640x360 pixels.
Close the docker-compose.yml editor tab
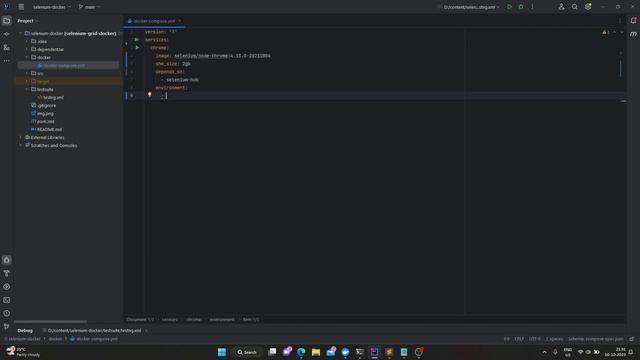(180, 21)
